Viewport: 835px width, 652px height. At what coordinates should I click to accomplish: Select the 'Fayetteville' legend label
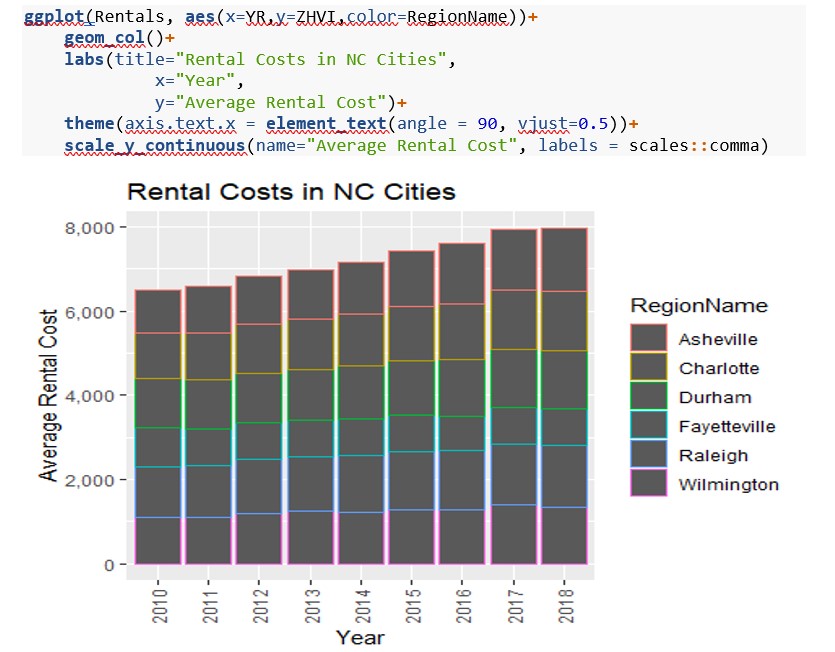(727, 426)
